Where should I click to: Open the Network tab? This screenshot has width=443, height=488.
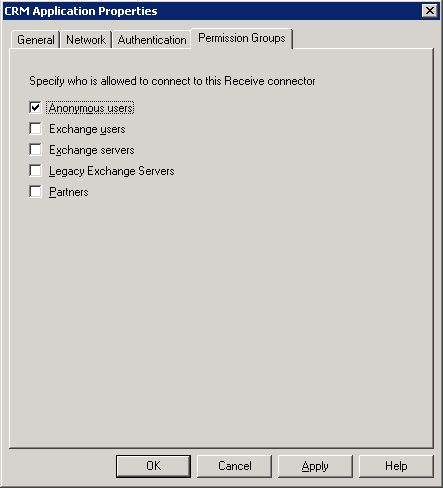[x=86, y=40]
